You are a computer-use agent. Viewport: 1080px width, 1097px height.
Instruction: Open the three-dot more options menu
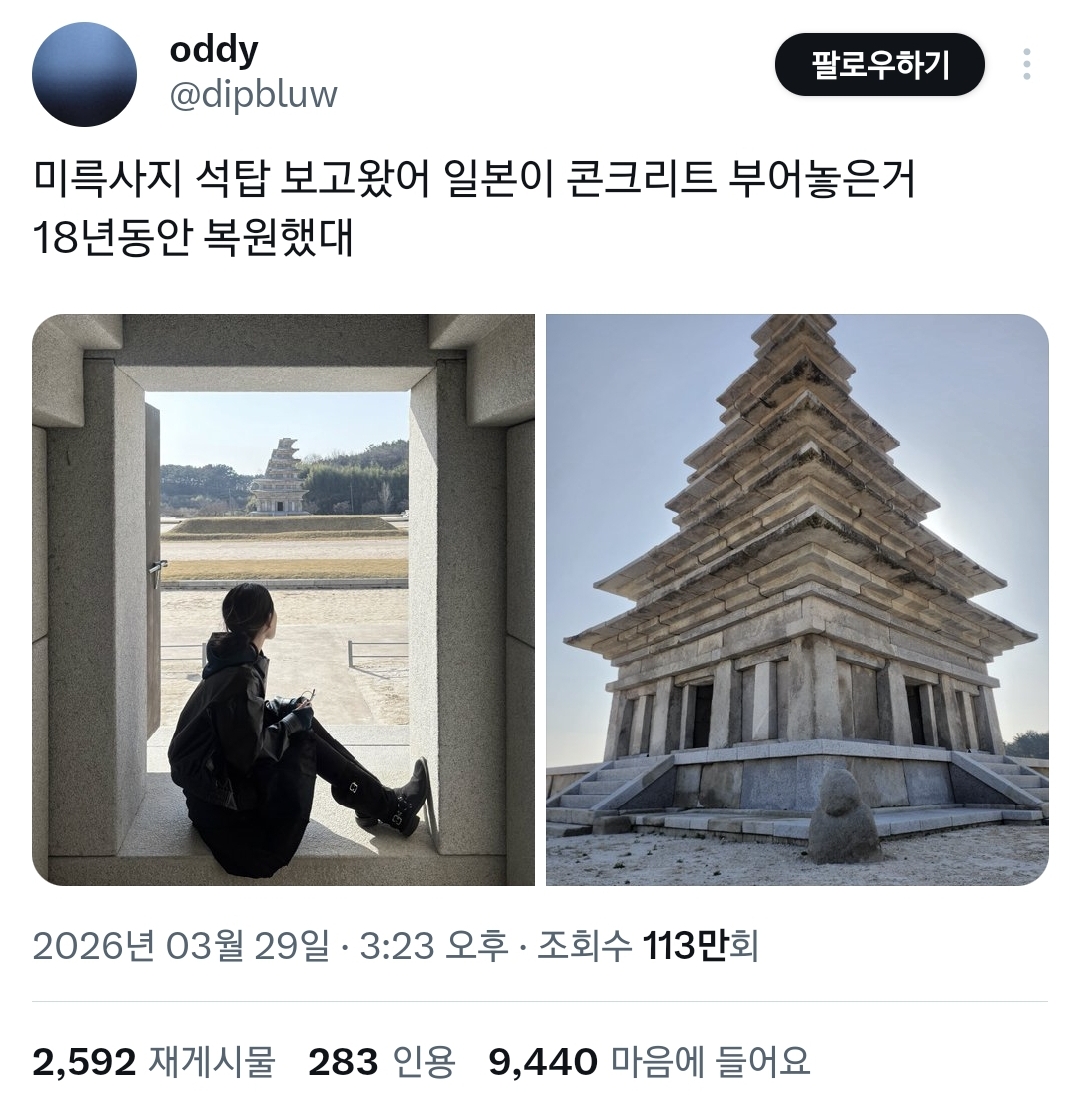tap(1026, 64)
